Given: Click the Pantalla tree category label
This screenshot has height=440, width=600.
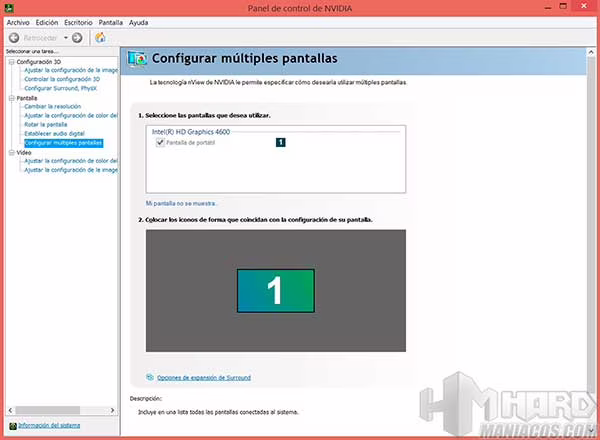Looking at the screenshot, I should (27, 98).
